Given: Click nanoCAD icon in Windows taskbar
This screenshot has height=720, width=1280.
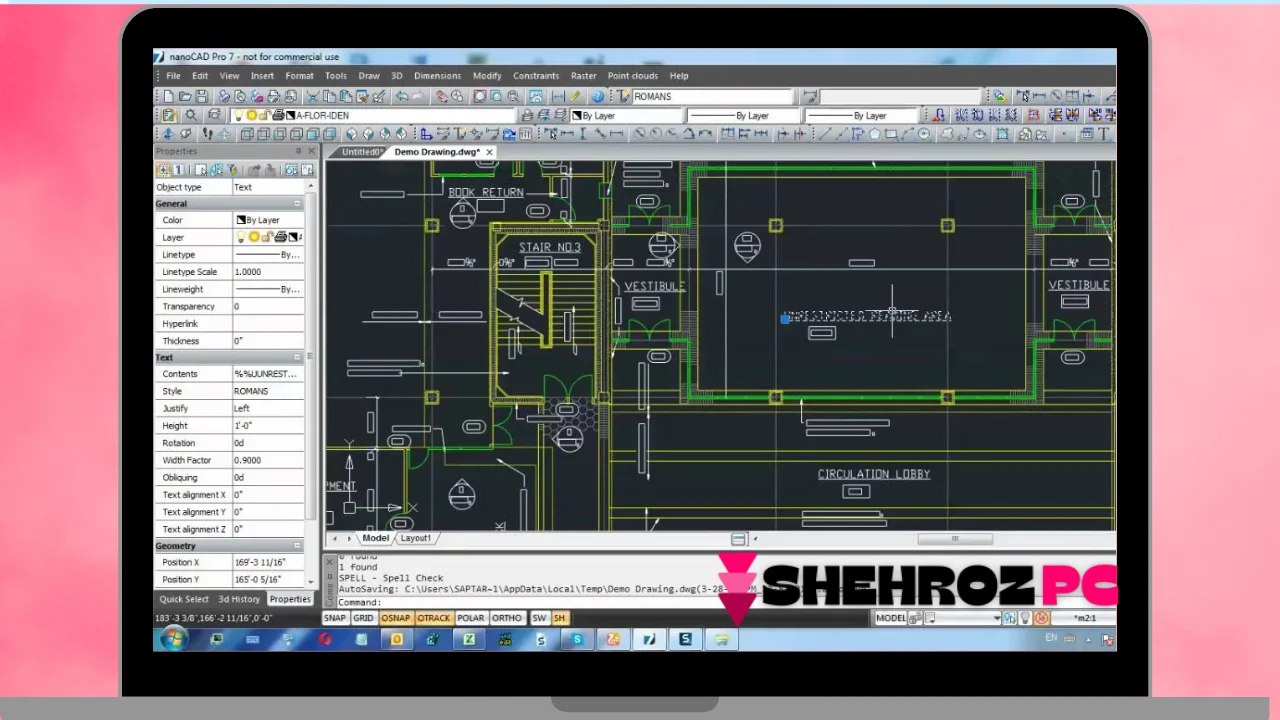Looking at the screenshot, I should (648, 639).
